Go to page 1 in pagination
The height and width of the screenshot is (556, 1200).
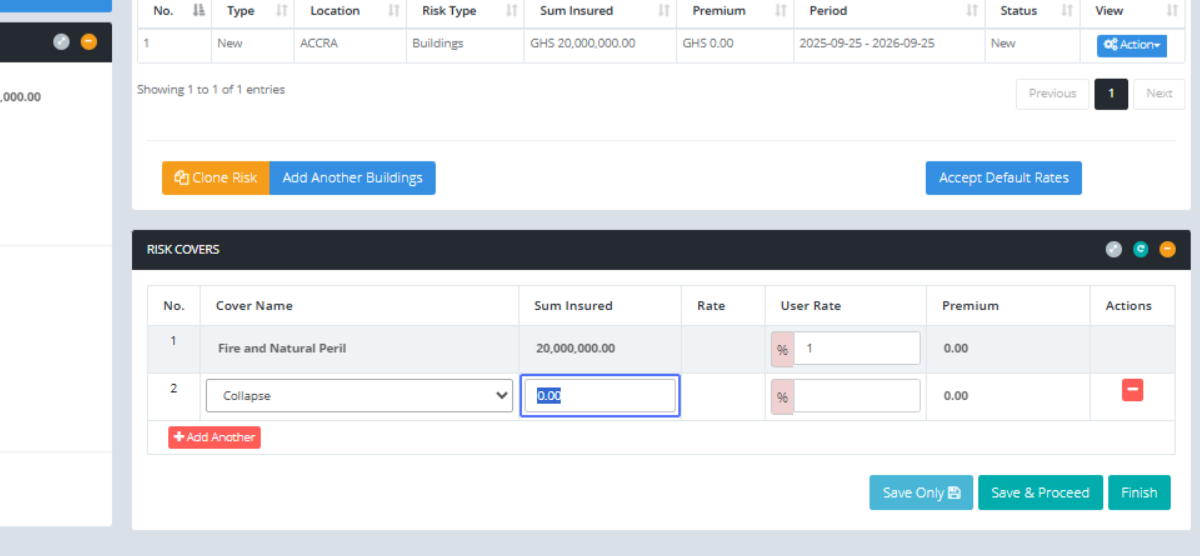(x=1111, y=93)
